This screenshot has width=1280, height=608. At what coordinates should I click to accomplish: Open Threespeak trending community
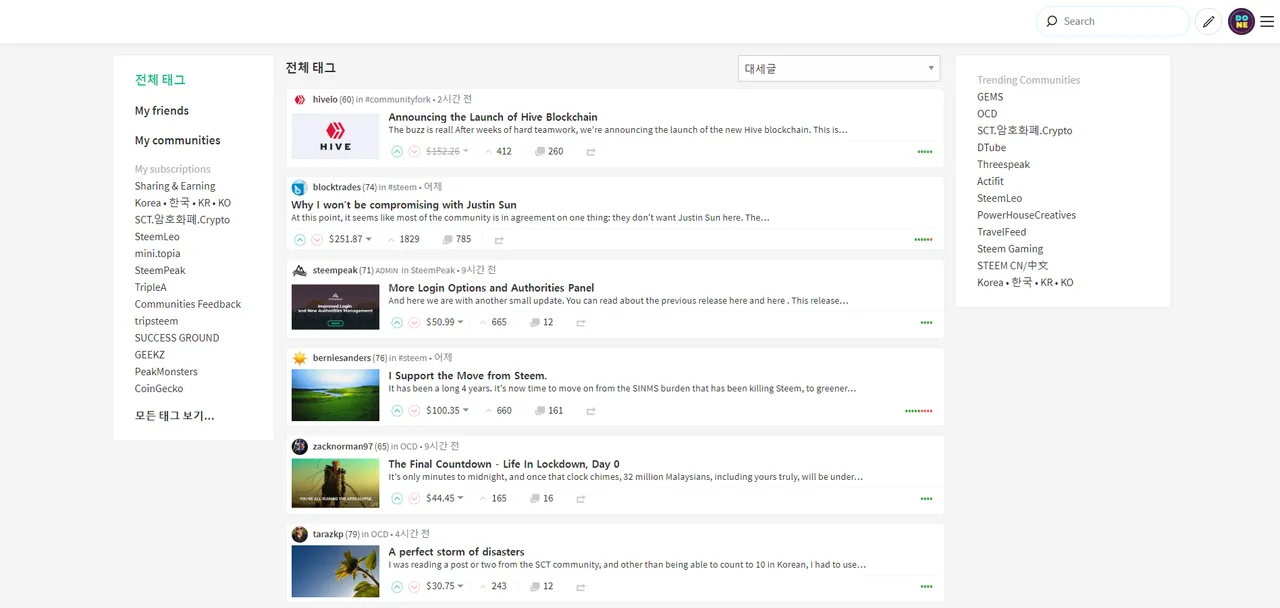(1003, 164)
